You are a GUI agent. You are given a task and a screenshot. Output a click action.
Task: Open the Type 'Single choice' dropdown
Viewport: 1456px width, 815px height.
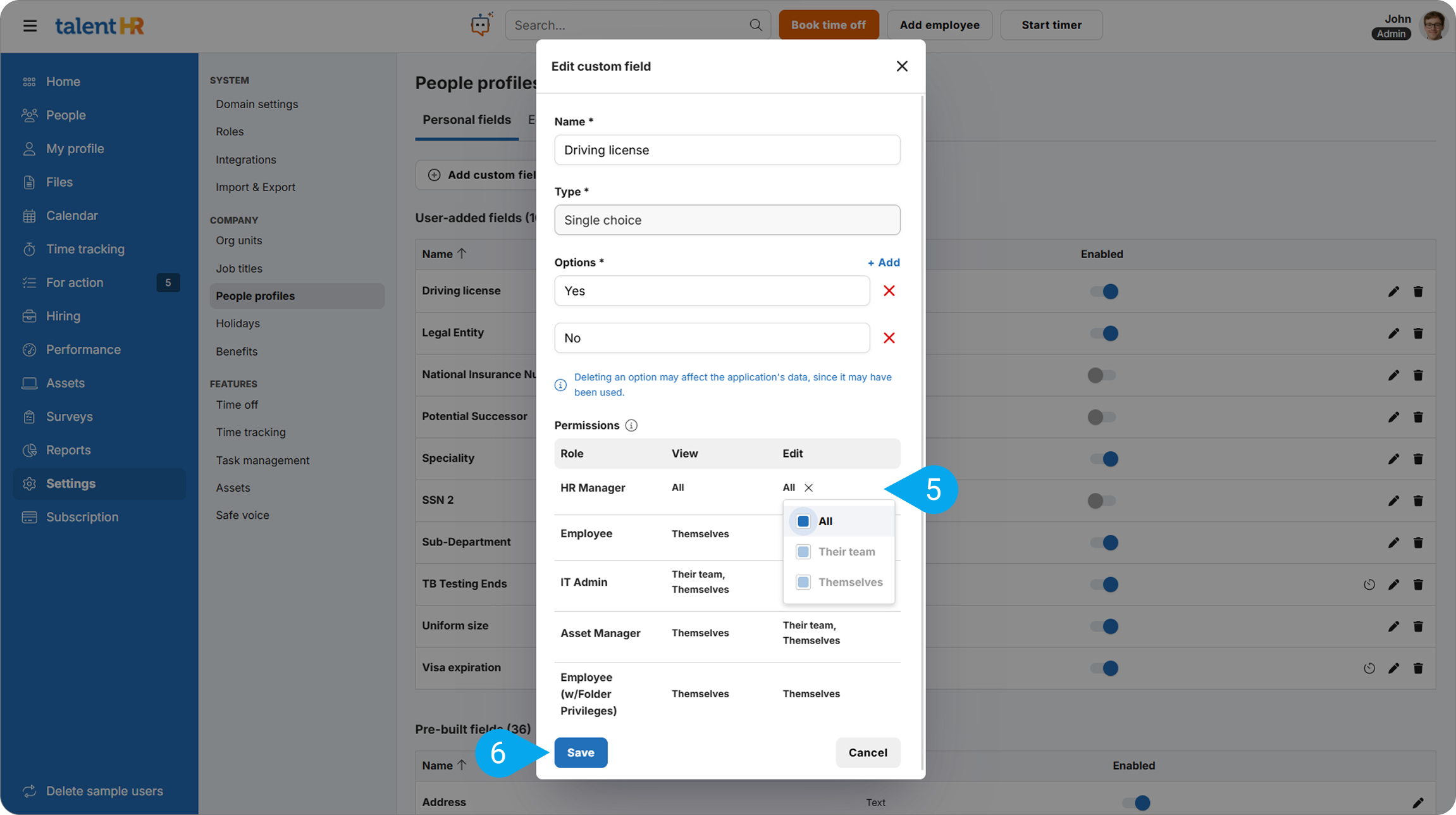click(727, 220)
